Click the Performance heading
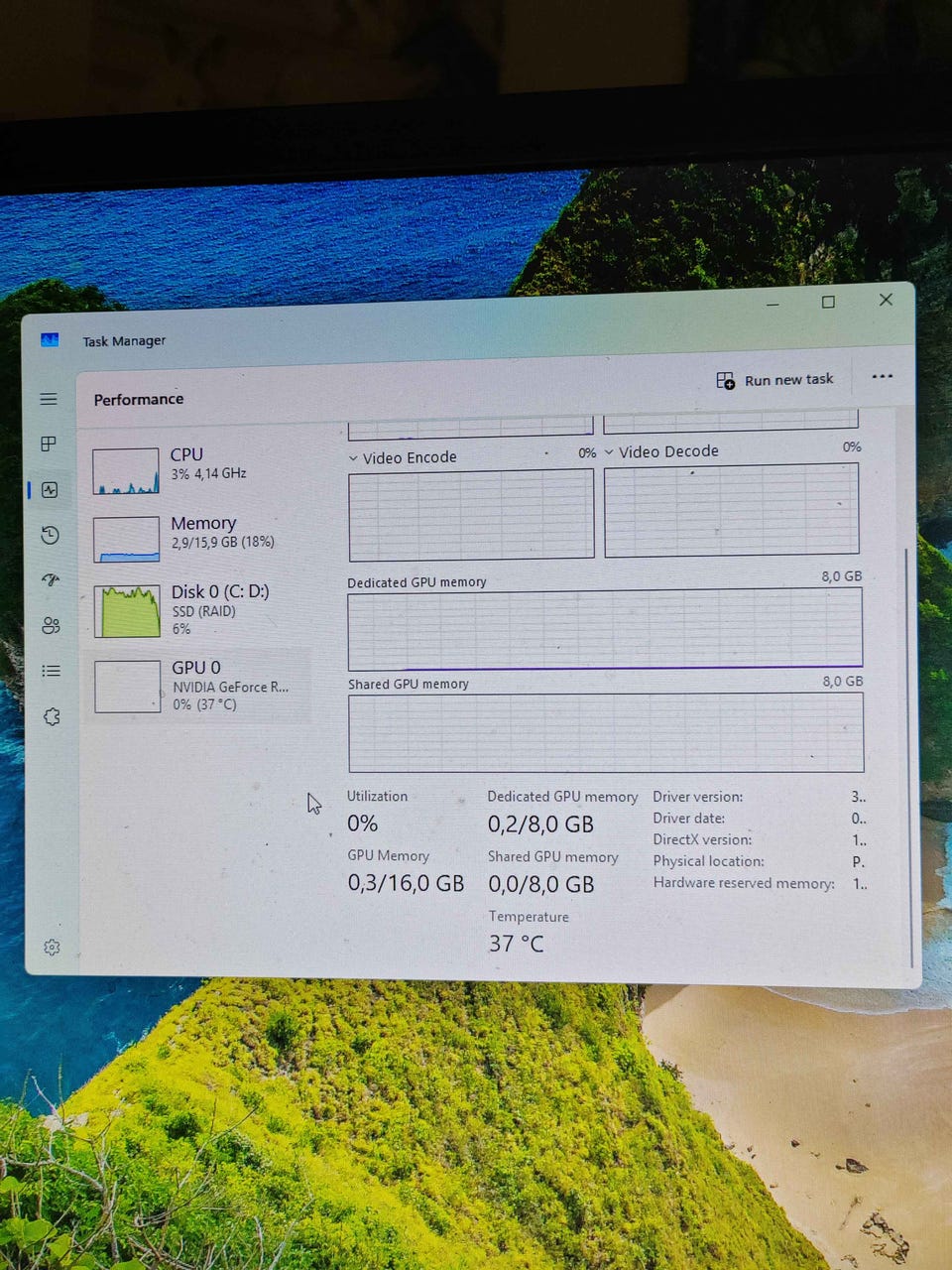Viewport: 952px width, 1270px height. 139,399
